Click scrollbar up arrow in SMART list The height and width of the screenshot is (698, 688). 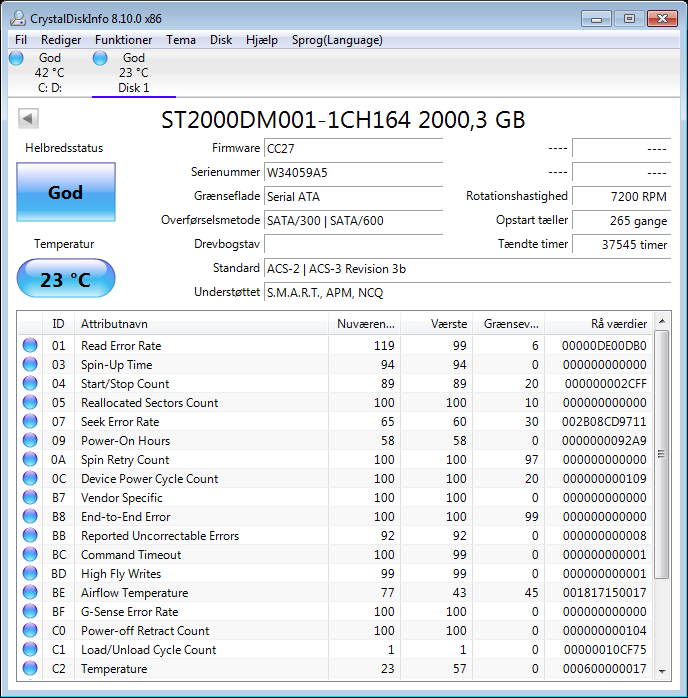coord(662,321)
